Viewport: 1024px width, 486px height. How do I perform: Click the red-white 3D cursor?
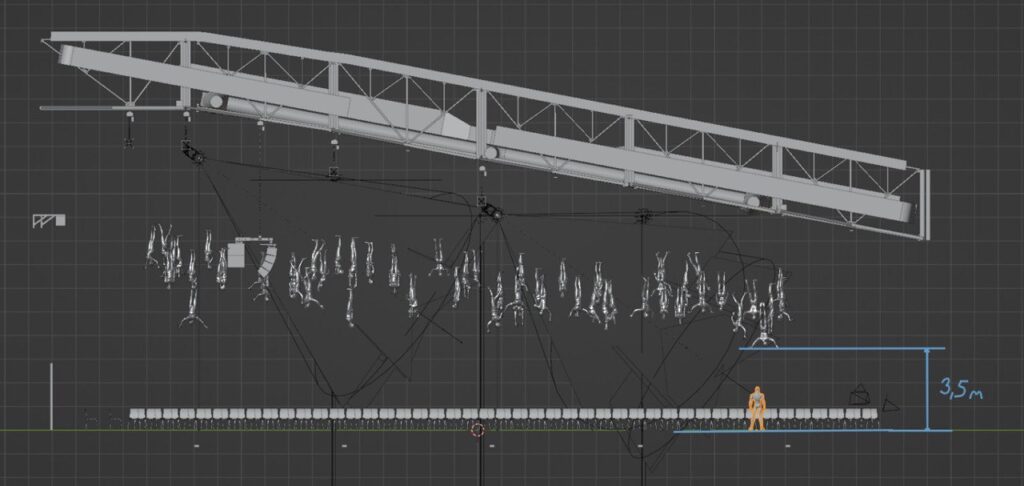tap(477, 430)
